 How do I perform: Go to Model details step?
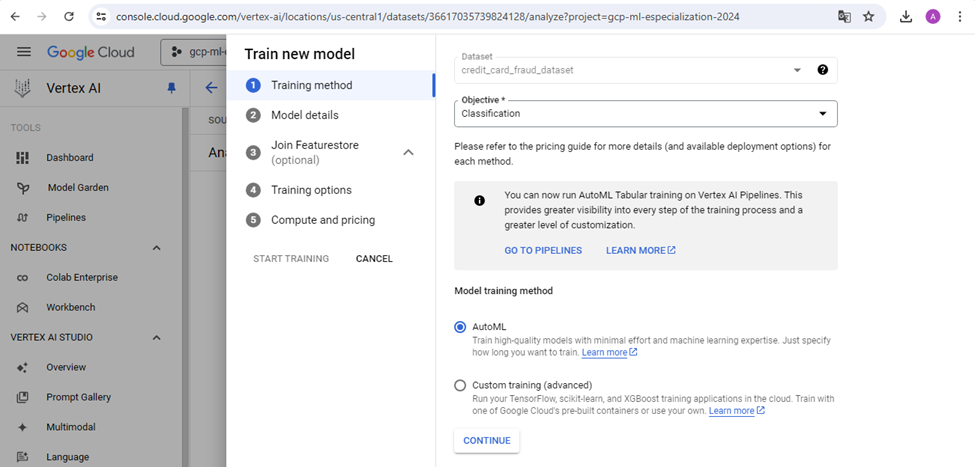(x=330, y=115)
